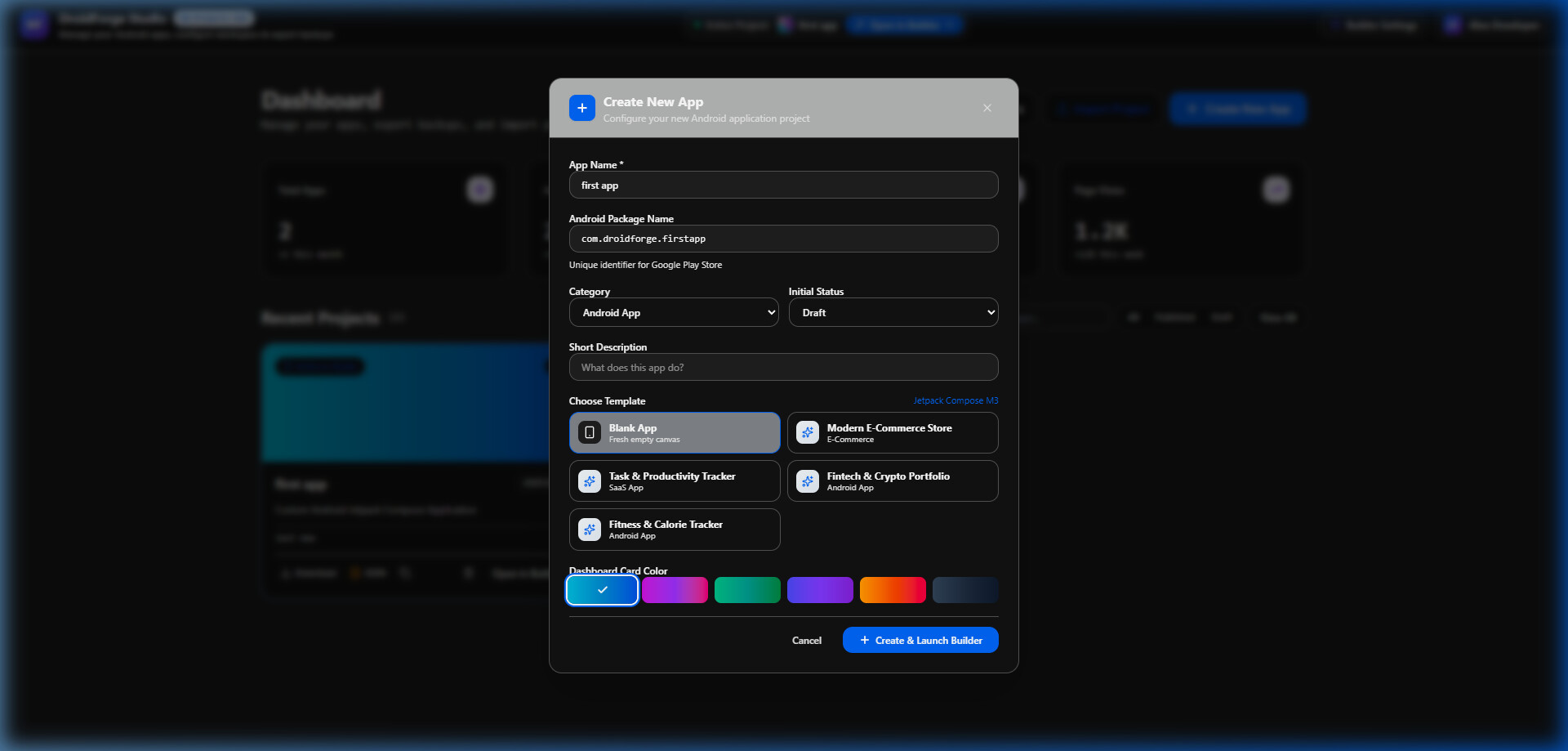Click the App Name input field
1568x751 pixels.
[x=784, y=185]
